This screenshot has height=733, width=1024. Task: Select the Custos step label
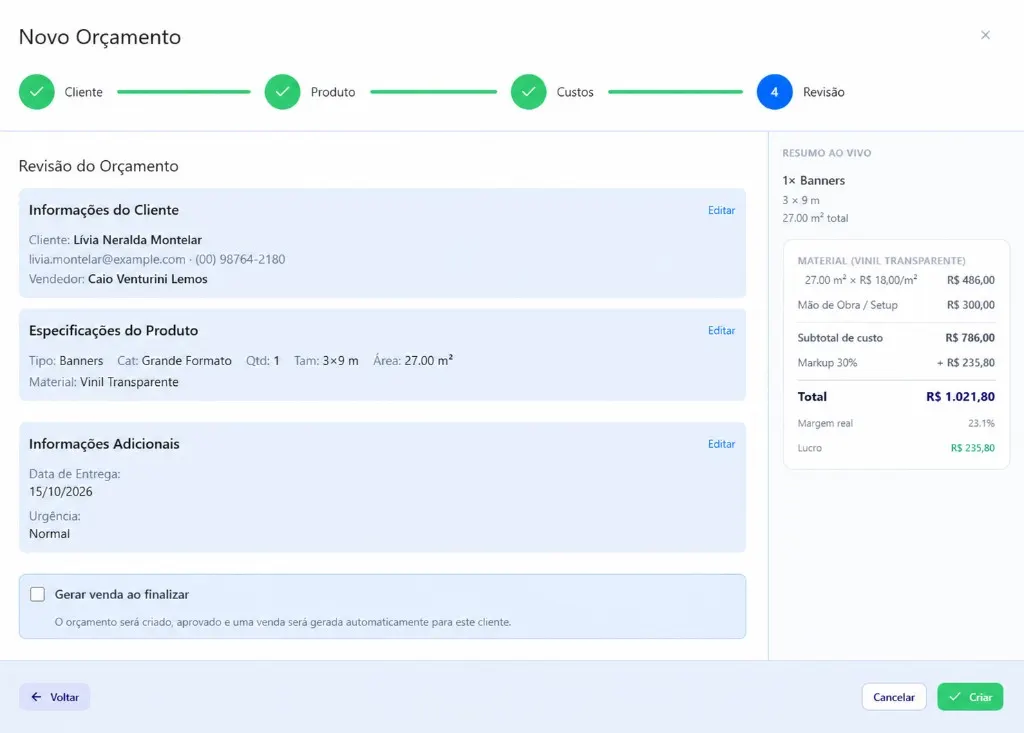point(575,92)
